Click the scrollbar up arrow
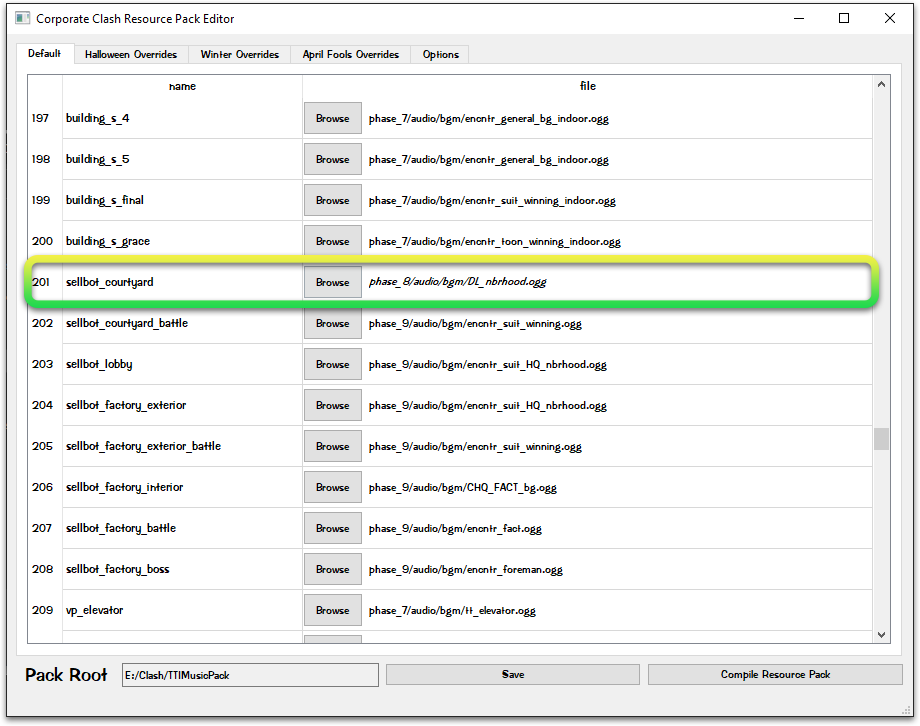This screenshot has width=920, height=726. click(x=881, y=85)
